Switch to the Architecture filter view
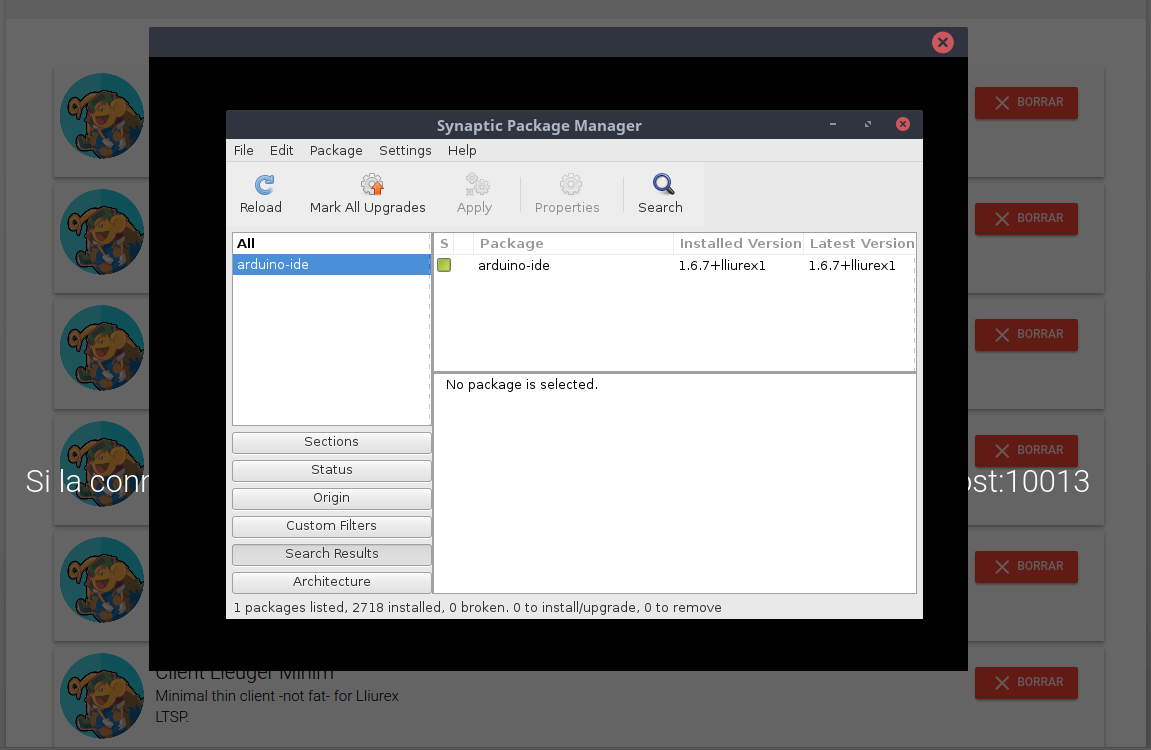The width and height of the screenshot is (1151, 750). 331,582
